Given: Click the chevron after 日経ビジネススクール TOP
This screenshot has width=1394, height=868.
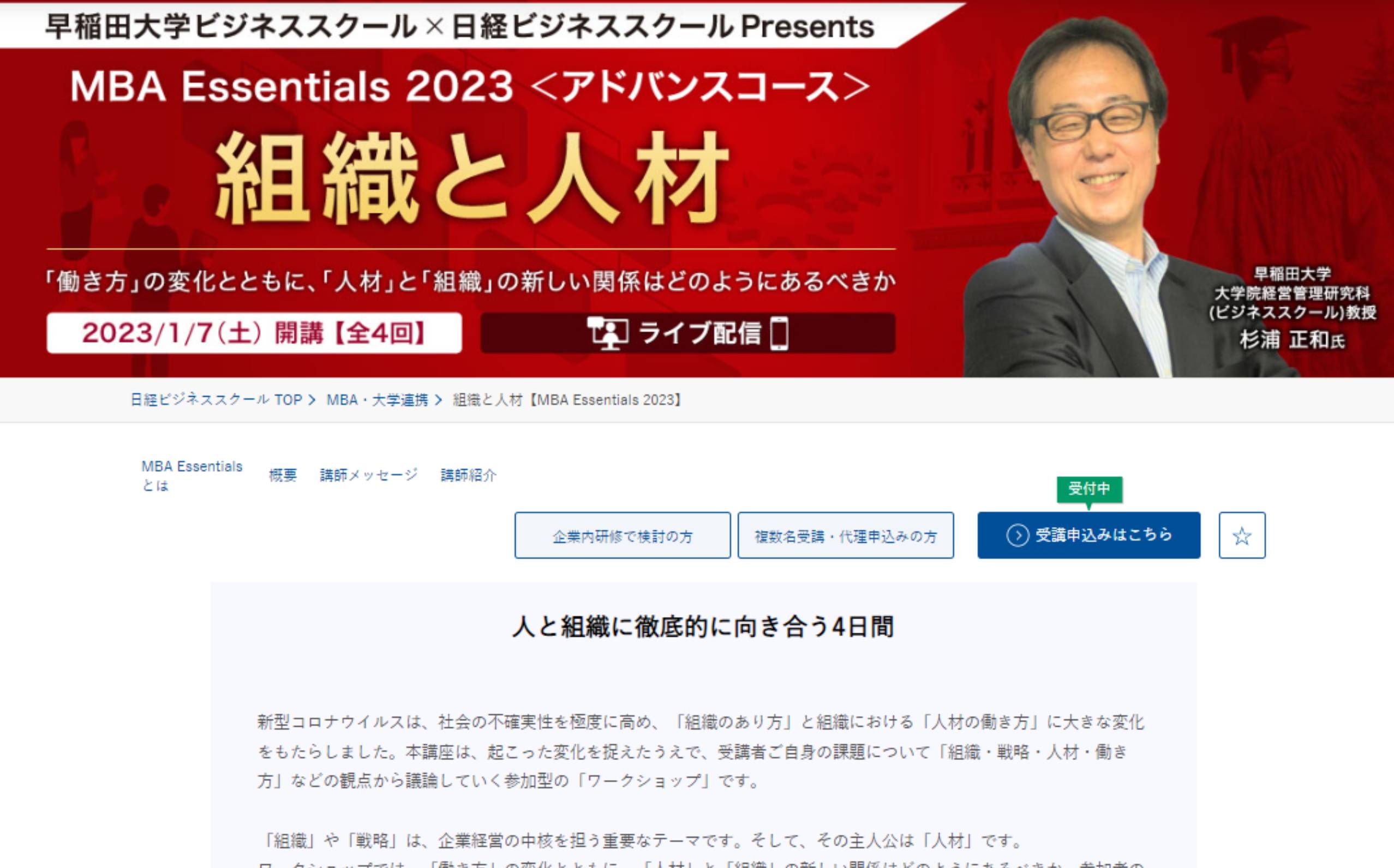Looking at the screenshot, I should (312, 400).
